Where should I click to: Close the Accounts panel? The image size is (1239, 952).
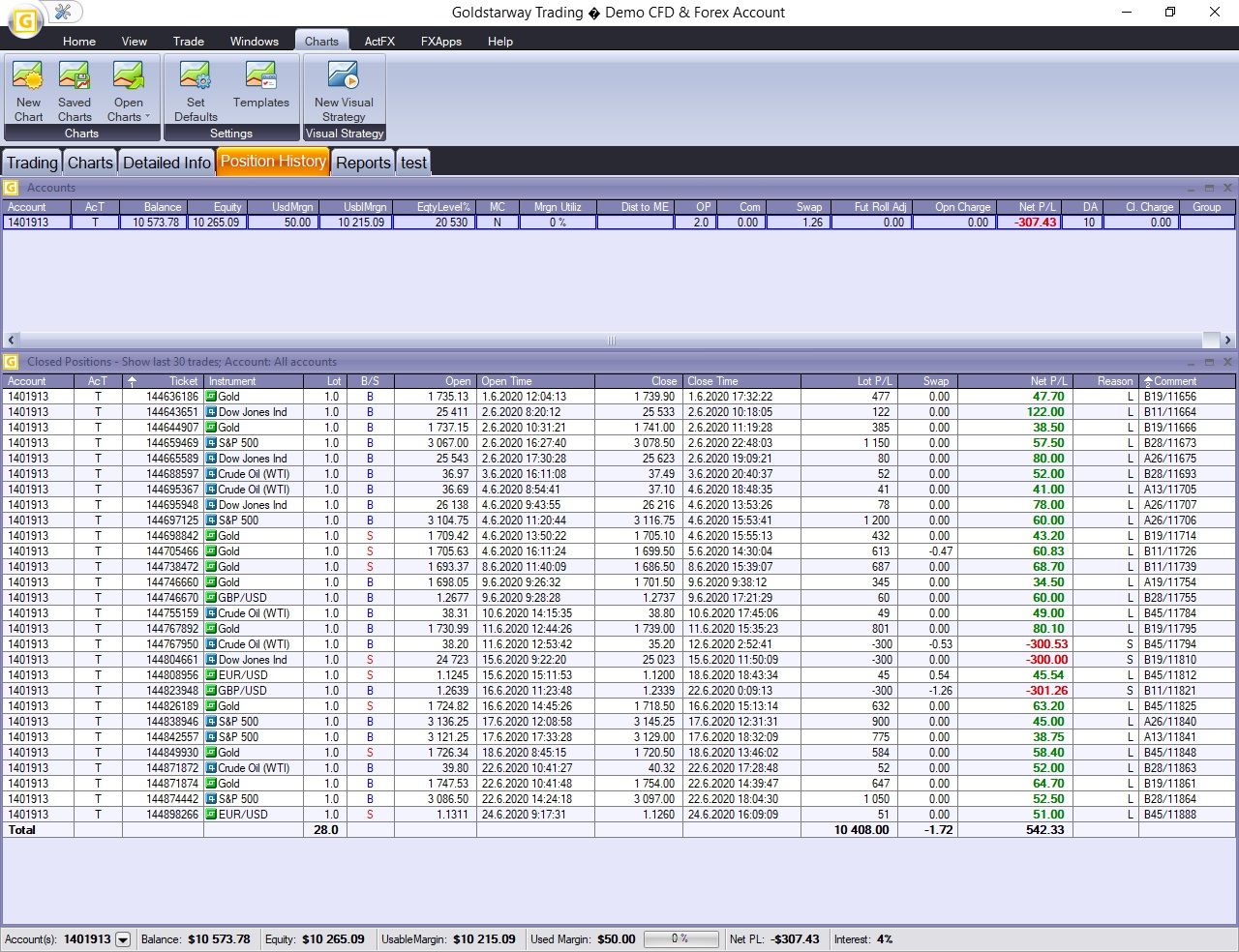point(1227,188)
